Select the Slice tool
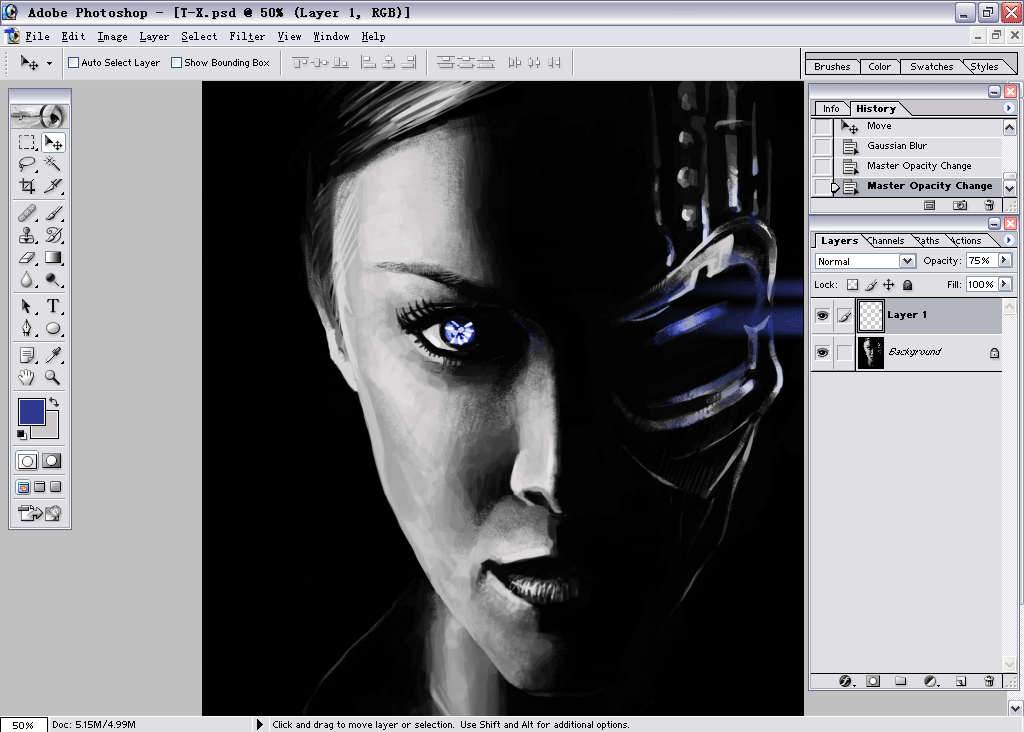This screenshot has height=732, width=1024. [x=53, y=186]
